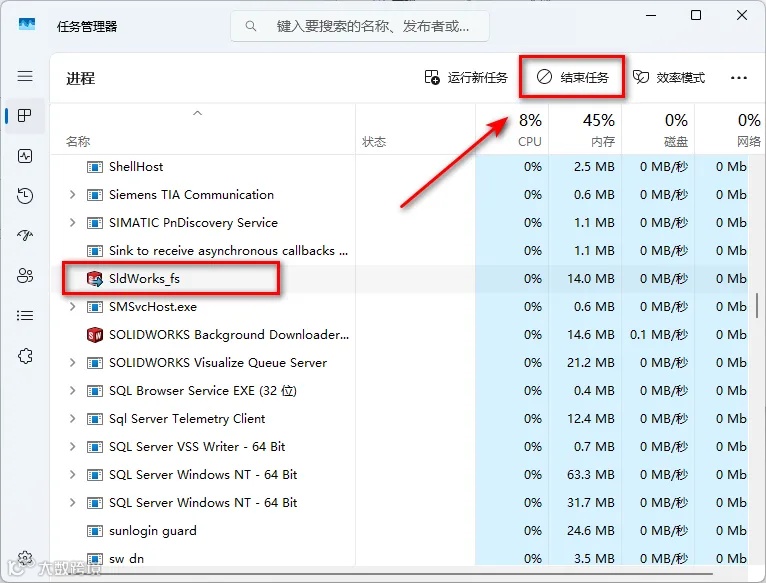This screenshot has height=583, width=766.
Task: Open Startup apps icon in sidebar
Action: 25,236
